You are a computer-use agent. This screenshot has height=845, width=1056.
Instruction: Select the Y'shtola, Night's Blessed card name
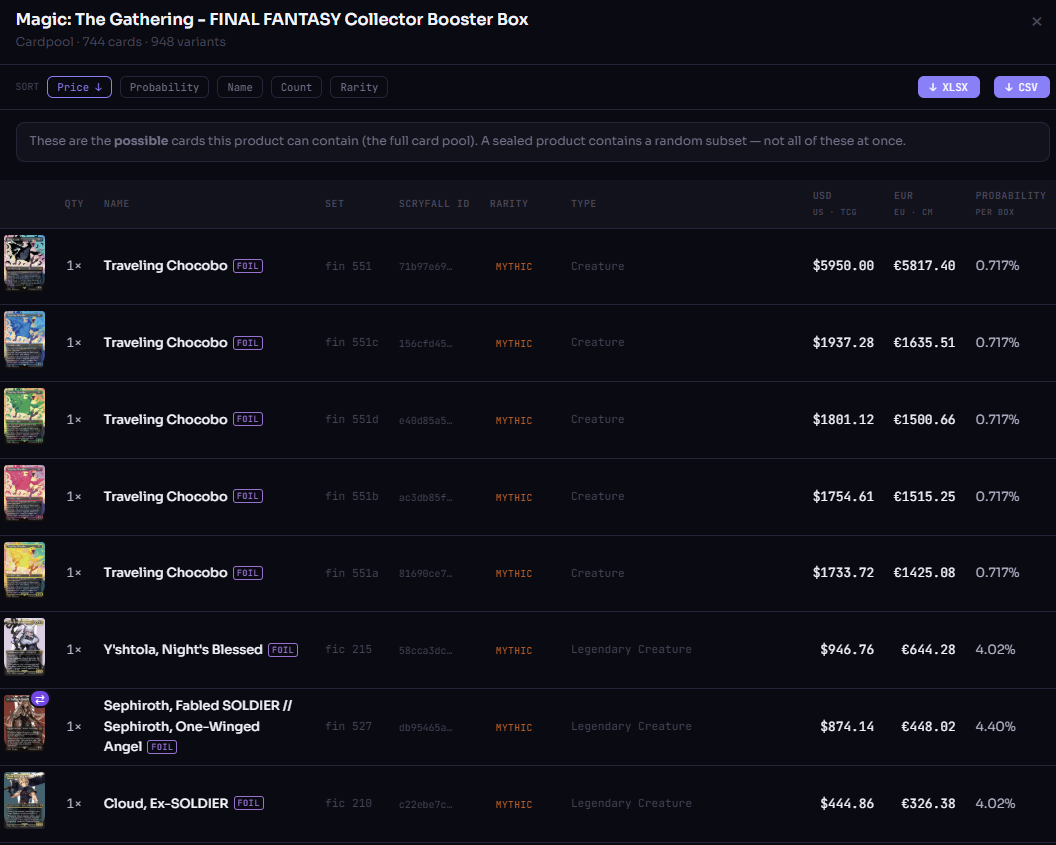coord(183,650)
